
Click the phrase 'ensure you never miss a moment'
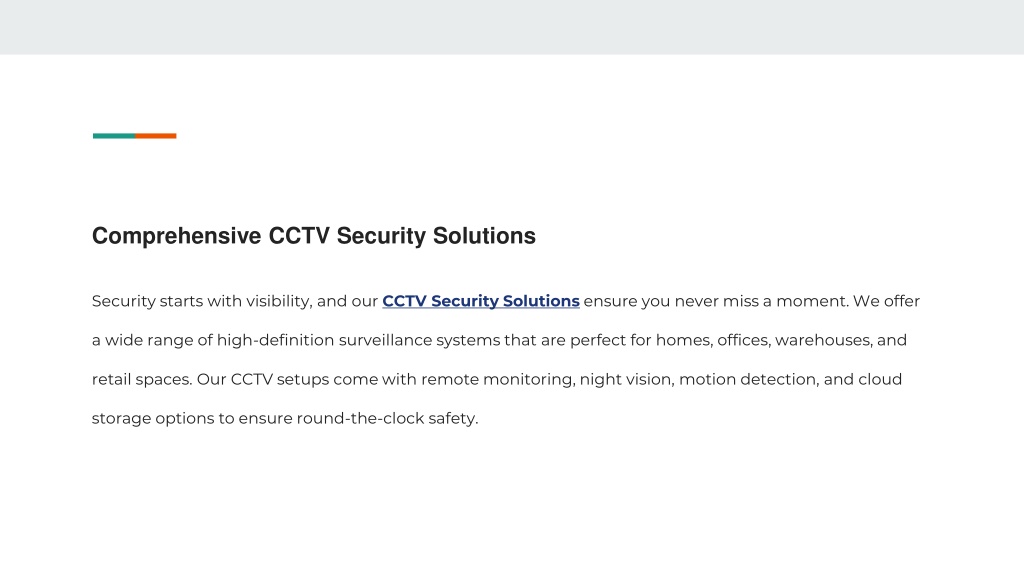716,301
